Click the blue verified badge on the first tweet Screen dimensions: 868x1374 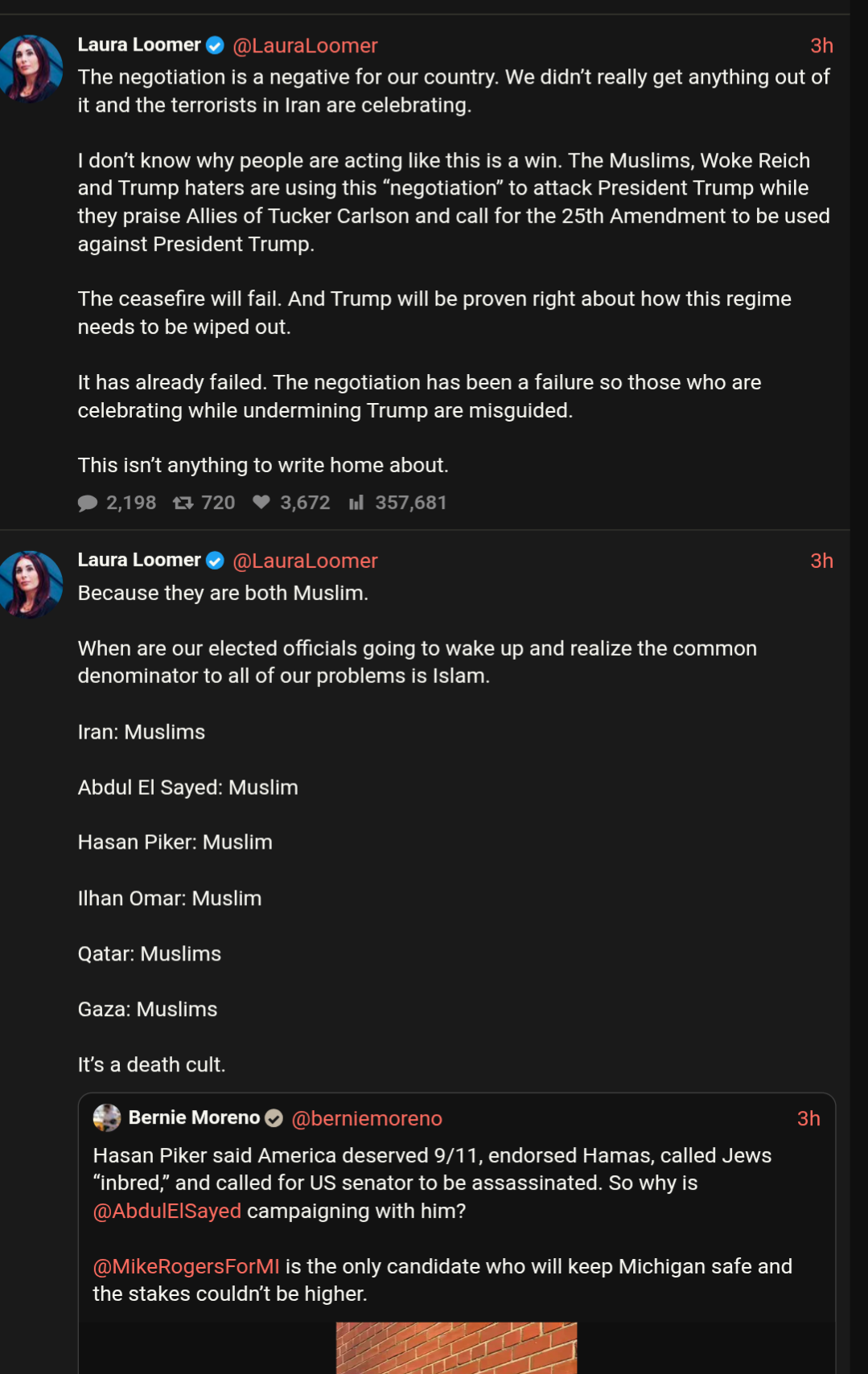tap(215, 46)
